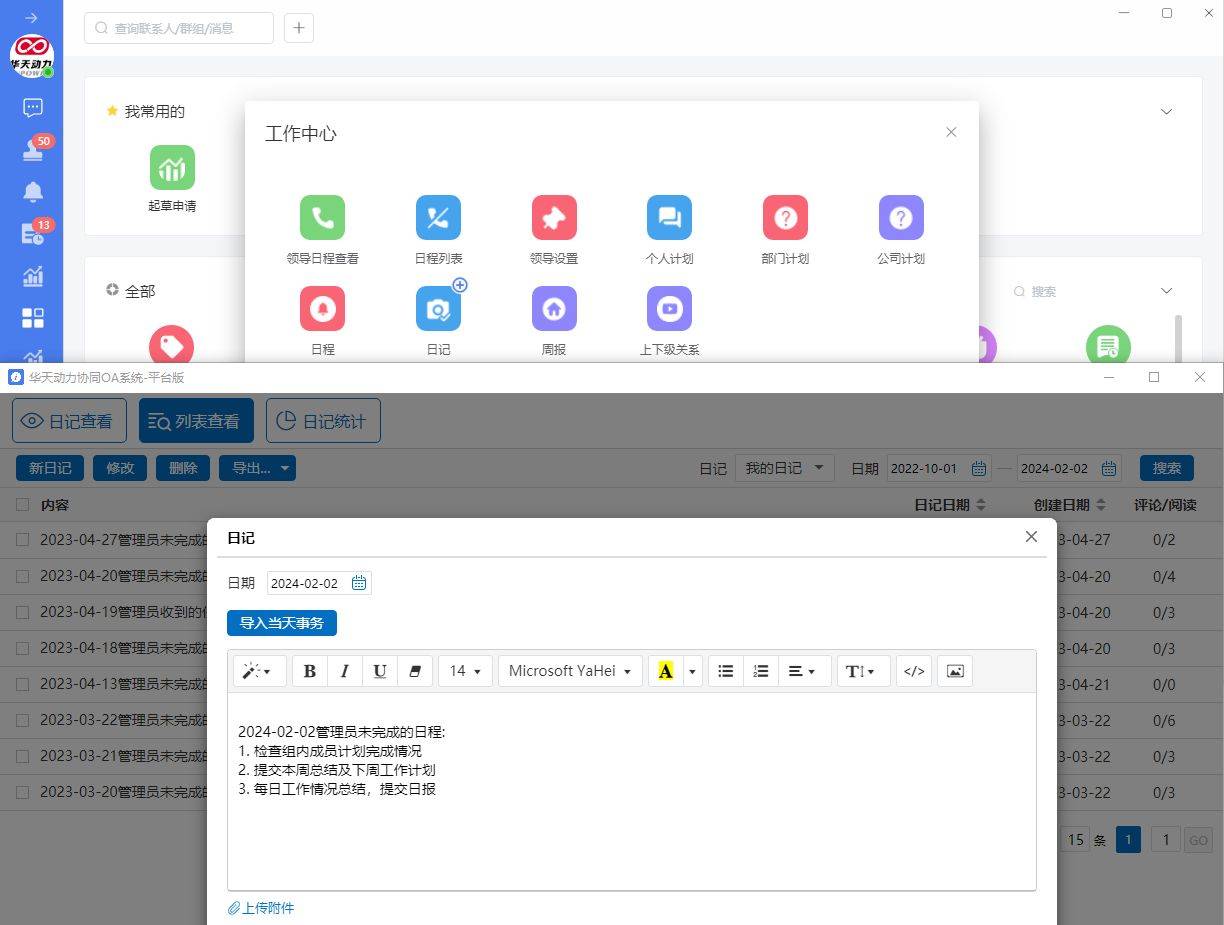Insert picture using the image icon
The image size is (1224, 925).
point(955,671)
